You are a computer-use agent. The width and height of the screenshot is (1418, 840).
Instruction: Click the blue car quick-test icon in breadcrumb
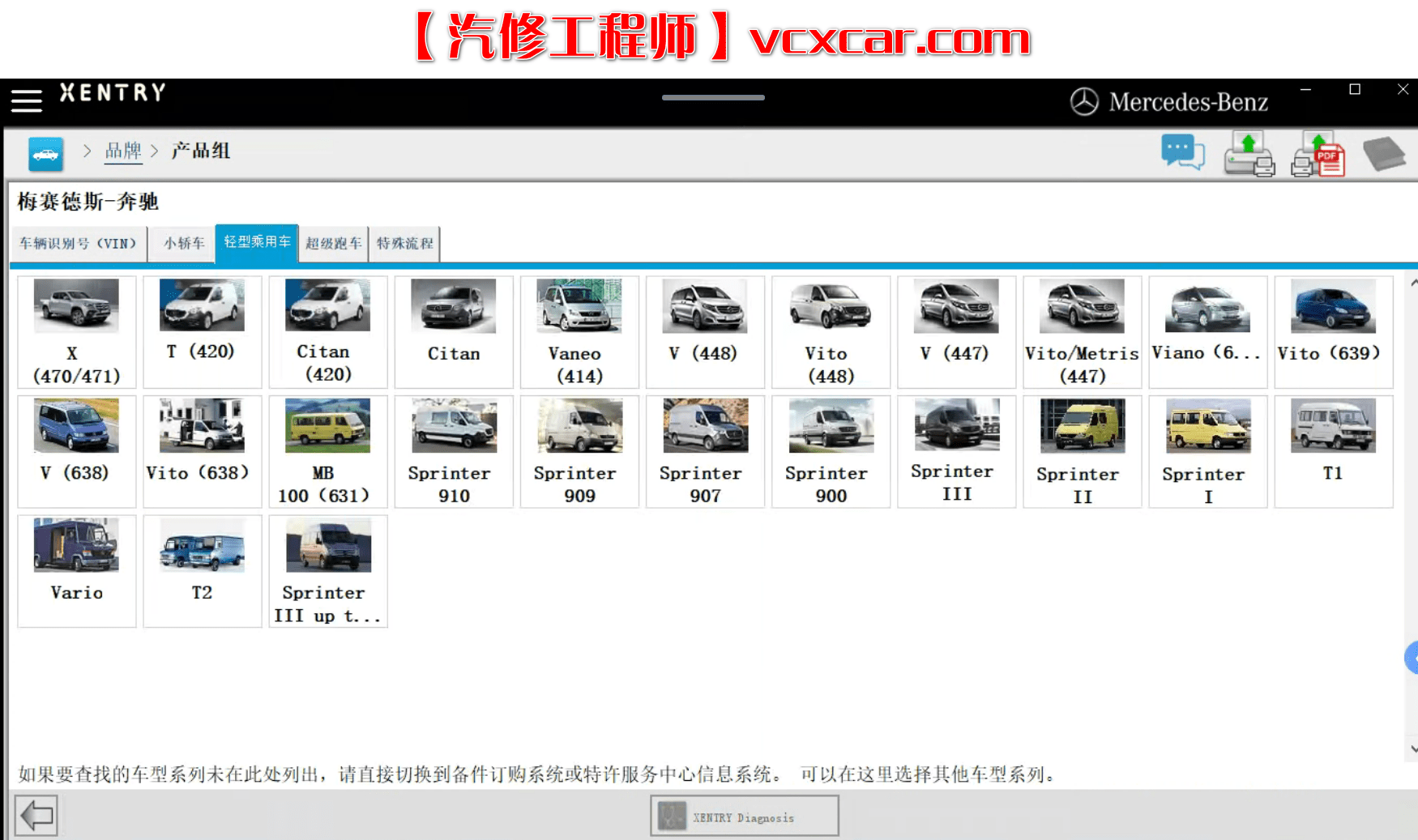(45, 153)
